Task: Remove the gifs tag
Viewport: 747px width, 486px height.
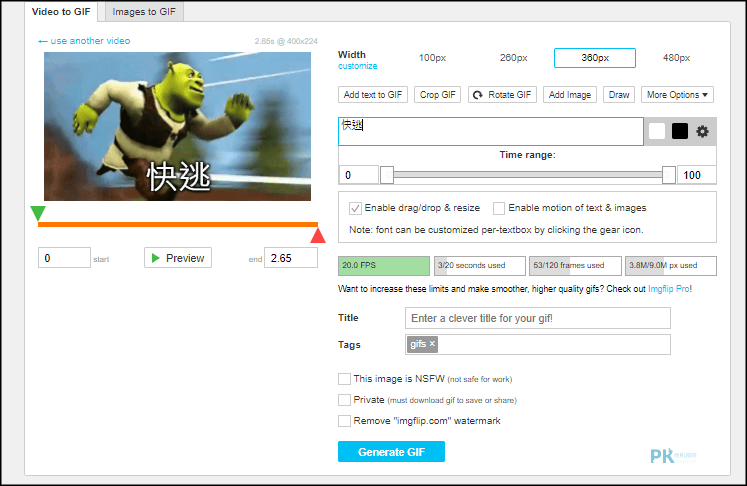Action: click(x=432, y=344)
